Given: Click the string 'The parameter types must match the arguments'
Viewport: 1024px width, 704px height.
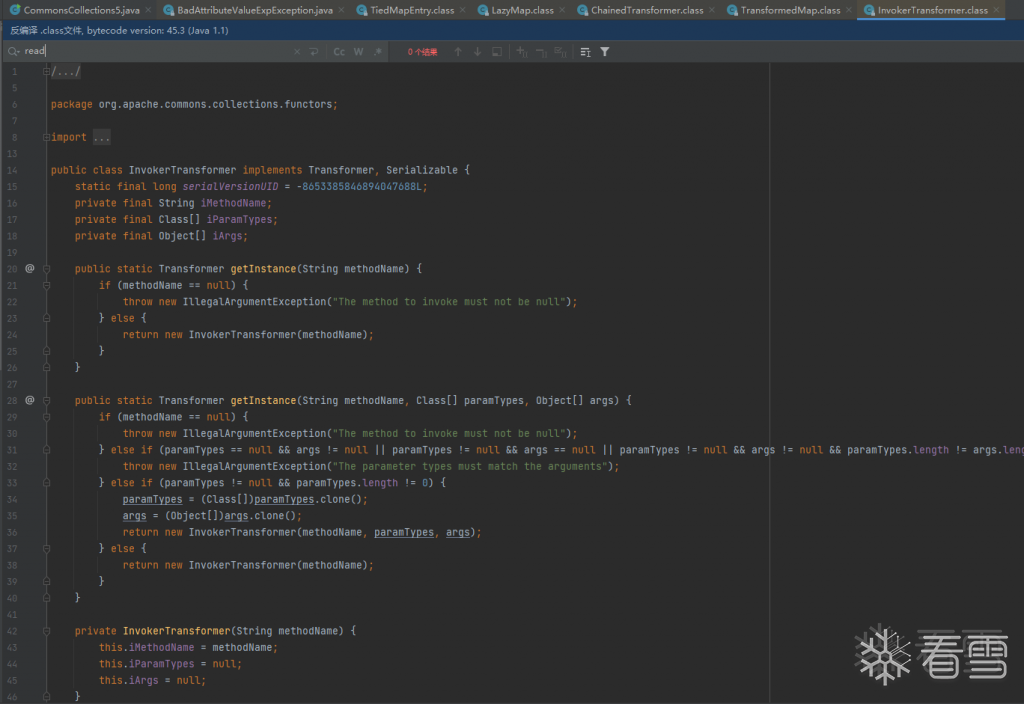Looking at the screenshot, I should click(470, 466).
